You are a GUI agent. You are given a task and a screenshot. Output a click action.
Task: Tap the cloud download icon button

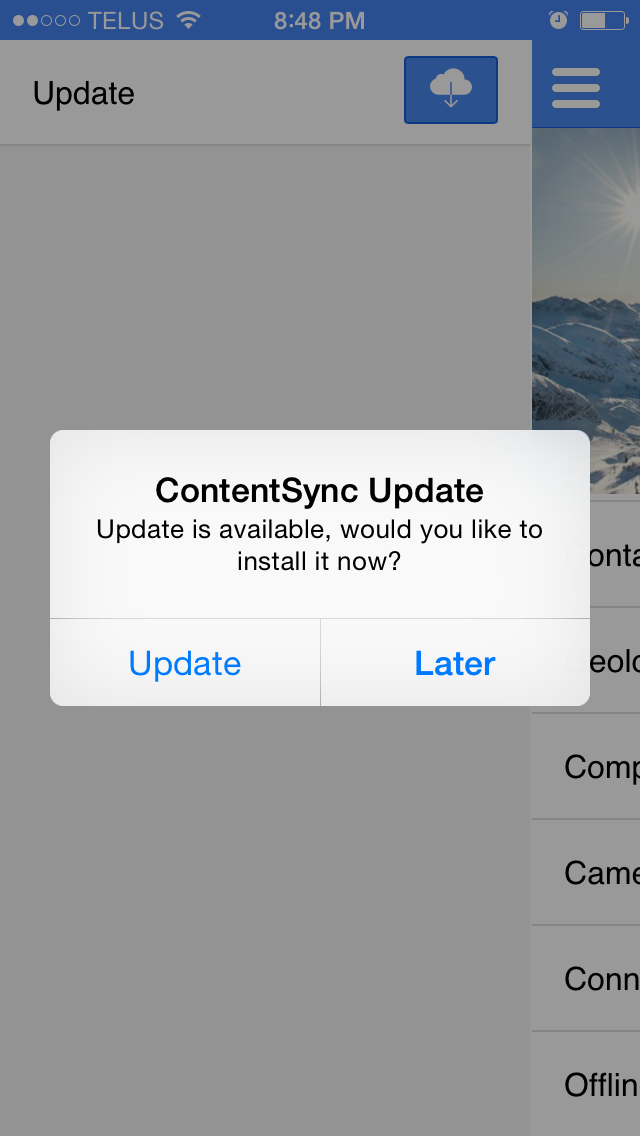click(451, 90)
